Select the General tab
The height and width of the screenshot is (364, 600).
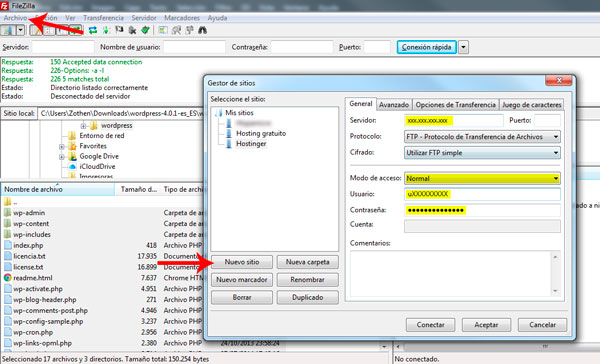click(360, 104)
